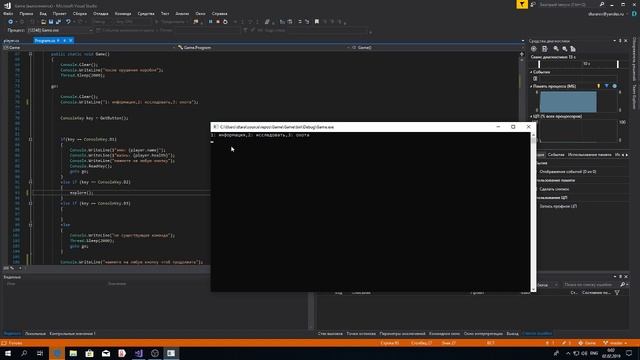Switch to the Контрольные значения 1 tab
Viewport: 640px width, 360px height.
tap(72, 333)
